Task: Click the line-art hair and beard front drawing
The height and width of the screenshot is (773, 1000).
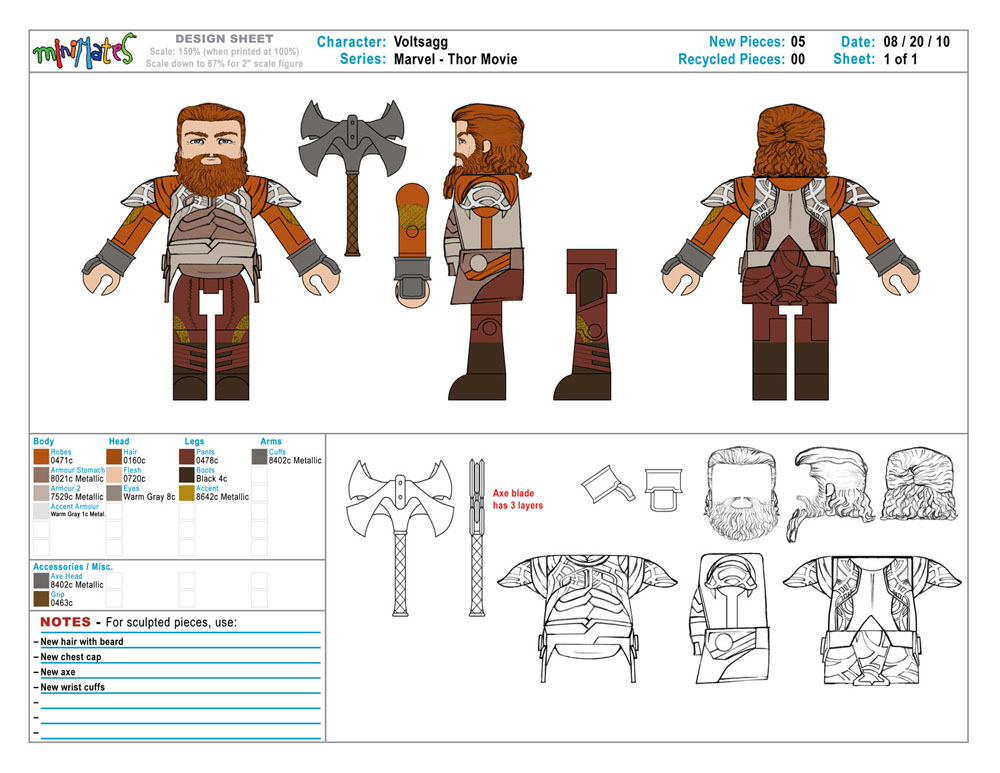Action: (x=742, y=493)
